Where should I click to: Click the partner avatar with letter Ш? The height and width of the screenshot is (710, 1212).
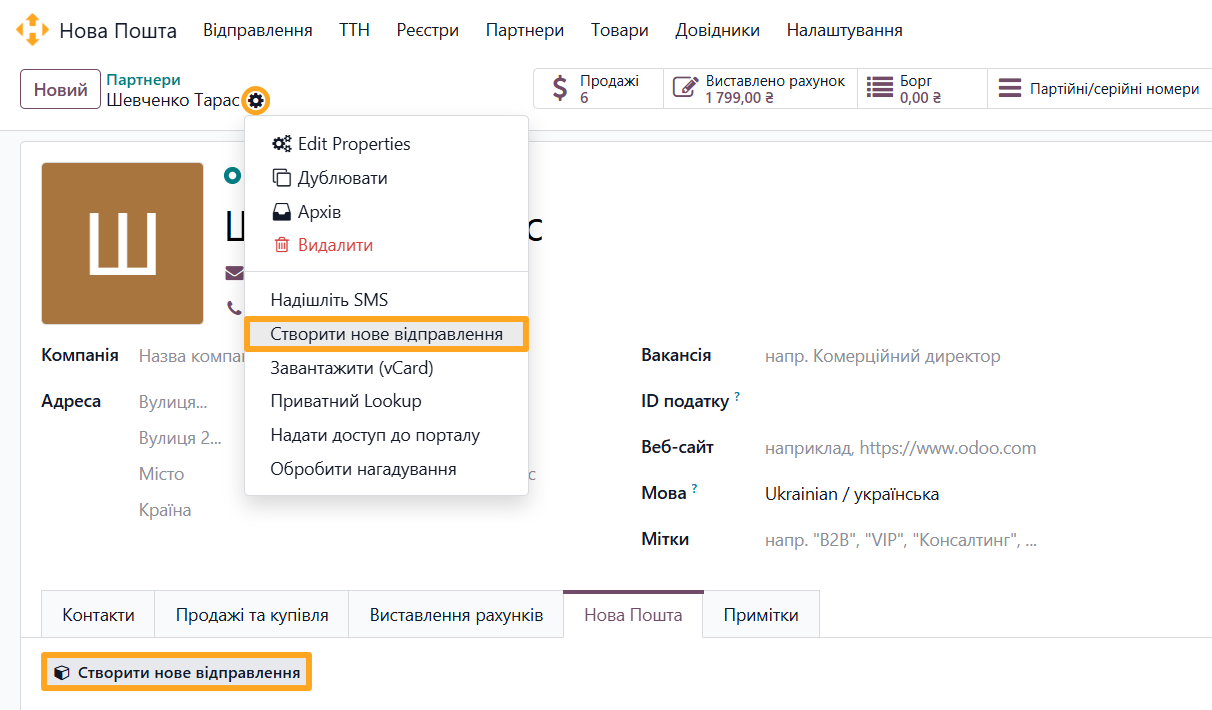(122, 244)
